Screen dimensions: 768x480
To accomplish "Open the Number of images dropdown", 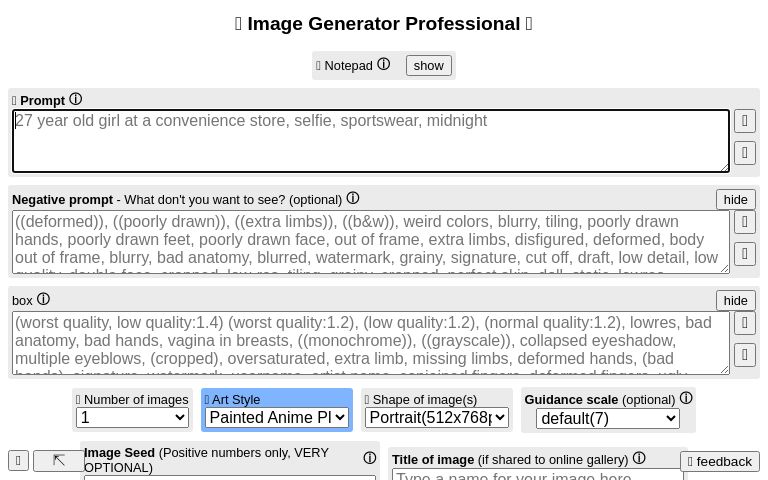I will 133,418.
